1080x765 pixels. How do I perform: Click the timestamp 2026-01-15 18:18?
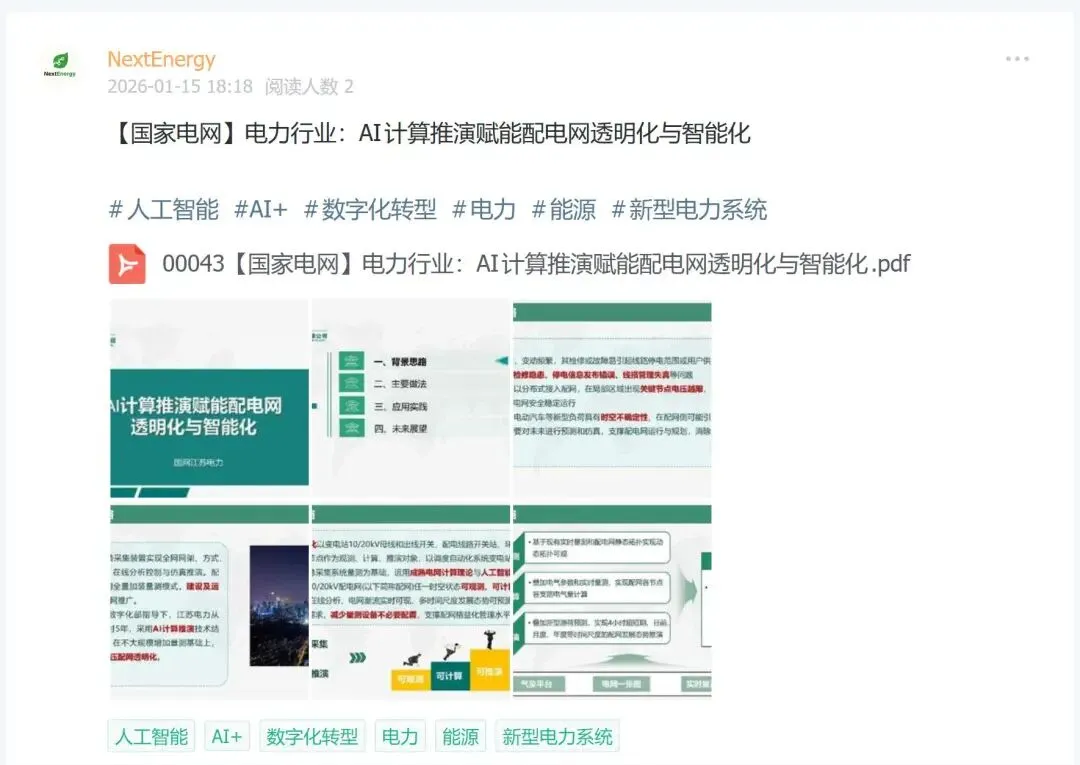coord(180,86)
